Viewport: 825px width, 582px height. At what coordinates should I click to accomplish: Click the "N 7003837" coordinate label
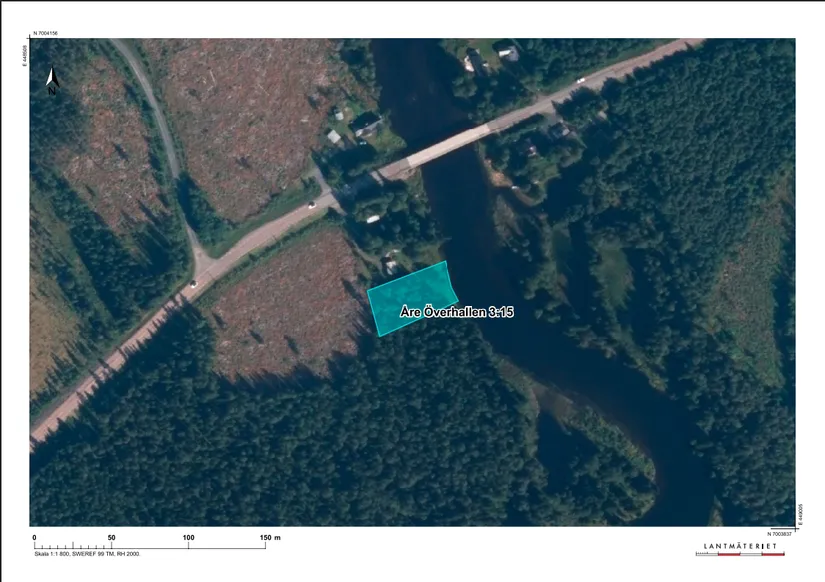coord(779,534)
